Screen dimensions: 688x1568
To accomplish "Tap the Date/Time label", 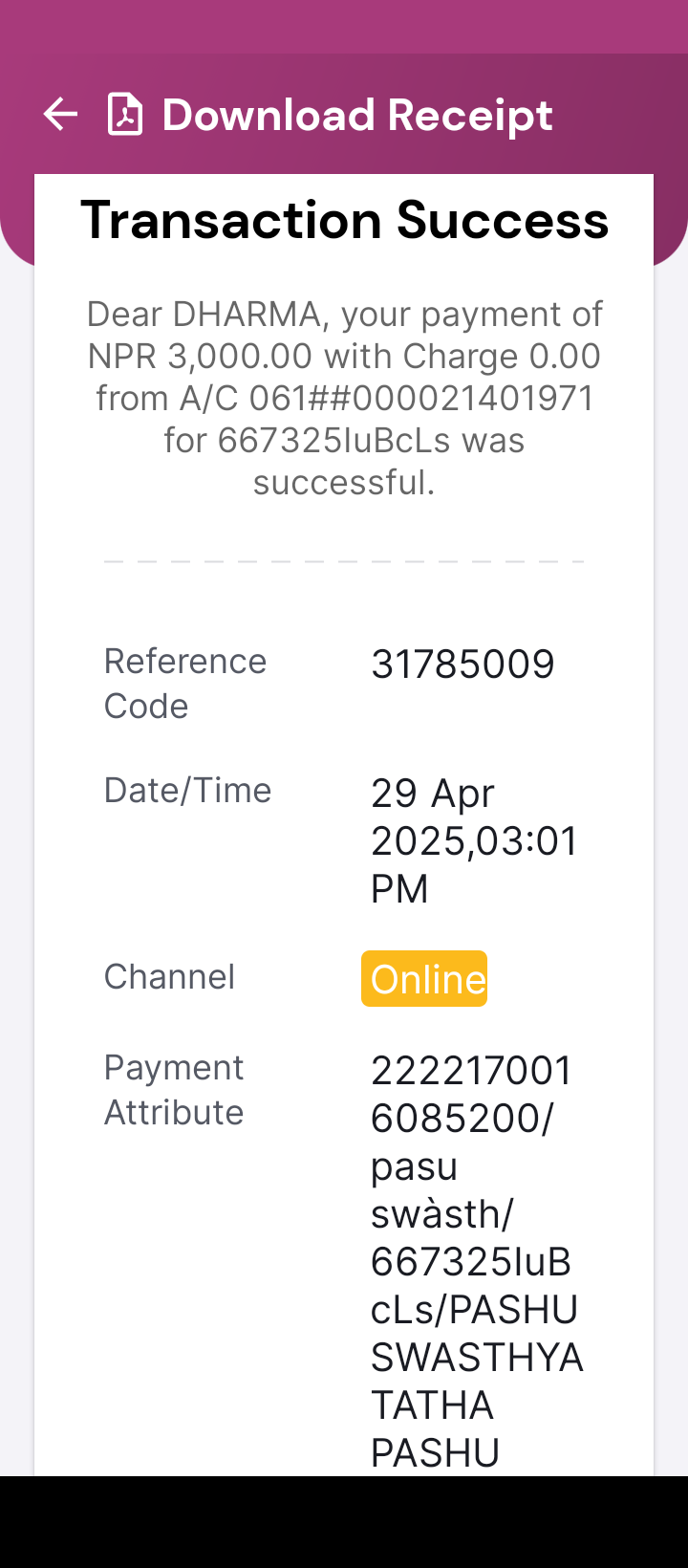I will (187, 791).
